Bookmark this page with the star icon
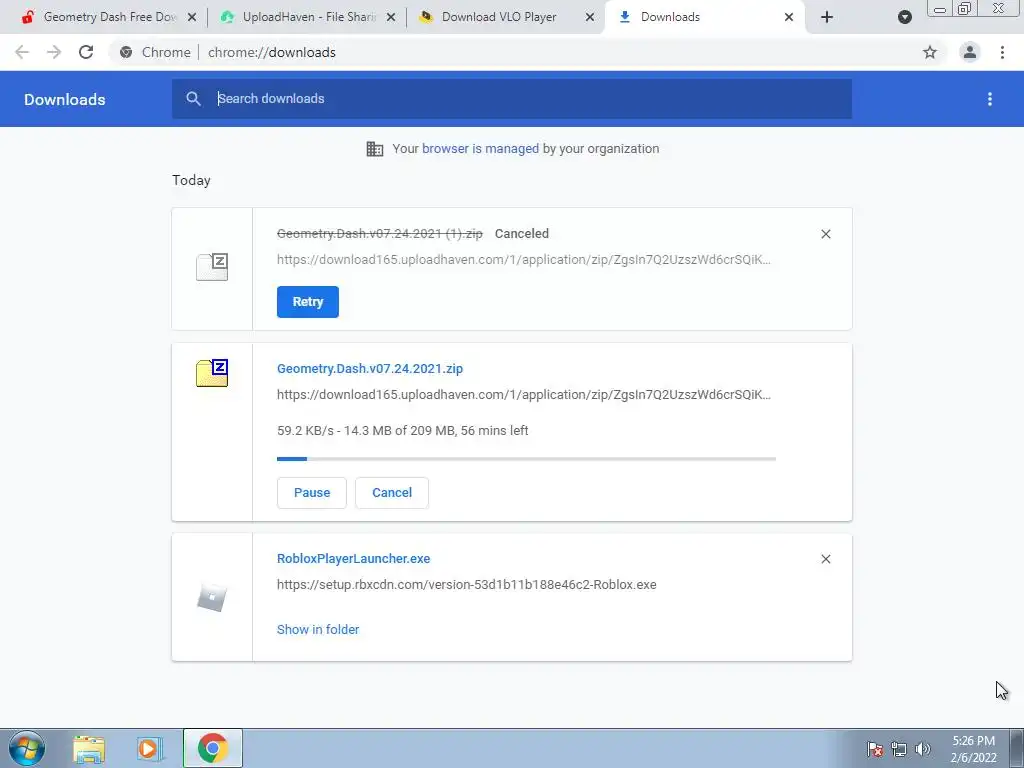 930,52
